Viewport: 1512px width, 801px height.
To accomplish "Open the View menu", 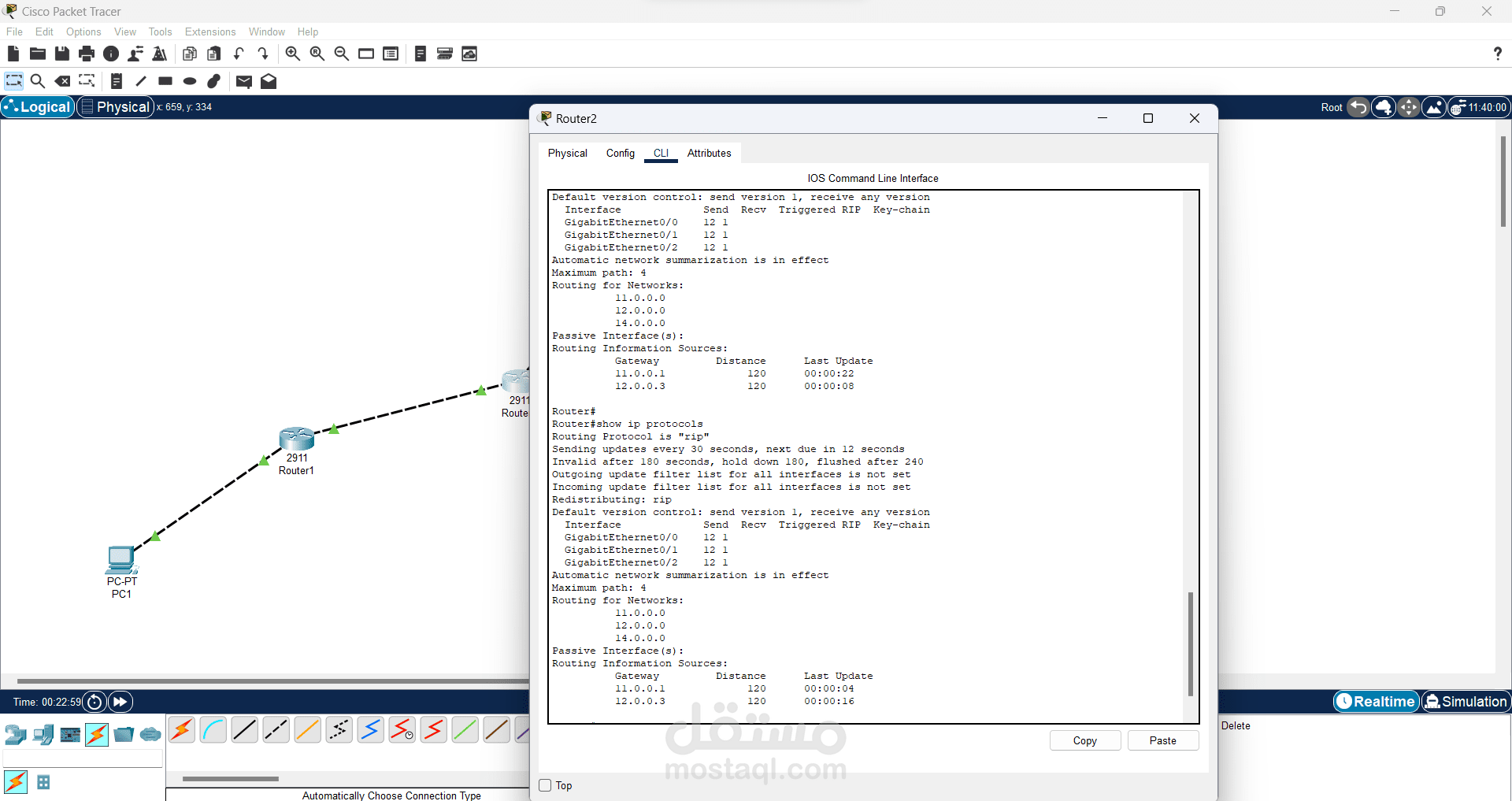I will [125, 32].
